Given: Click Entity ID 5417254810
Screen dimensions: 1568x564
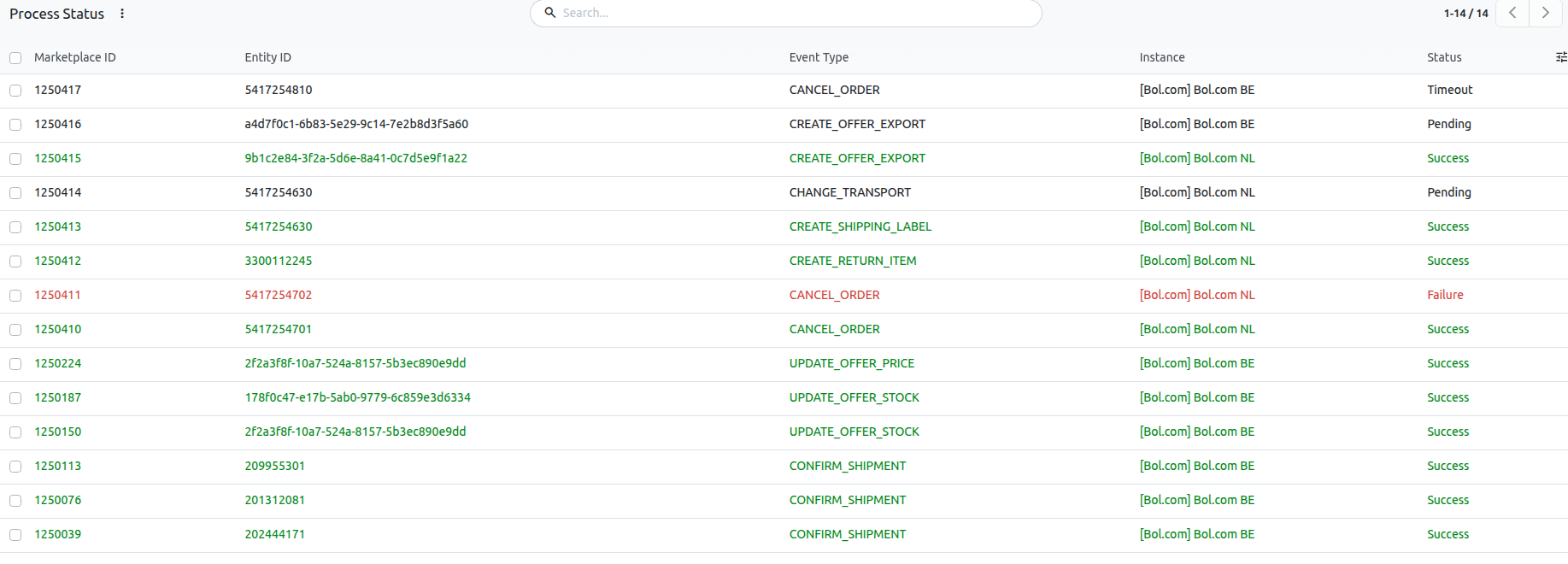Looking at the screenshot, I should [x=279, y=90].
